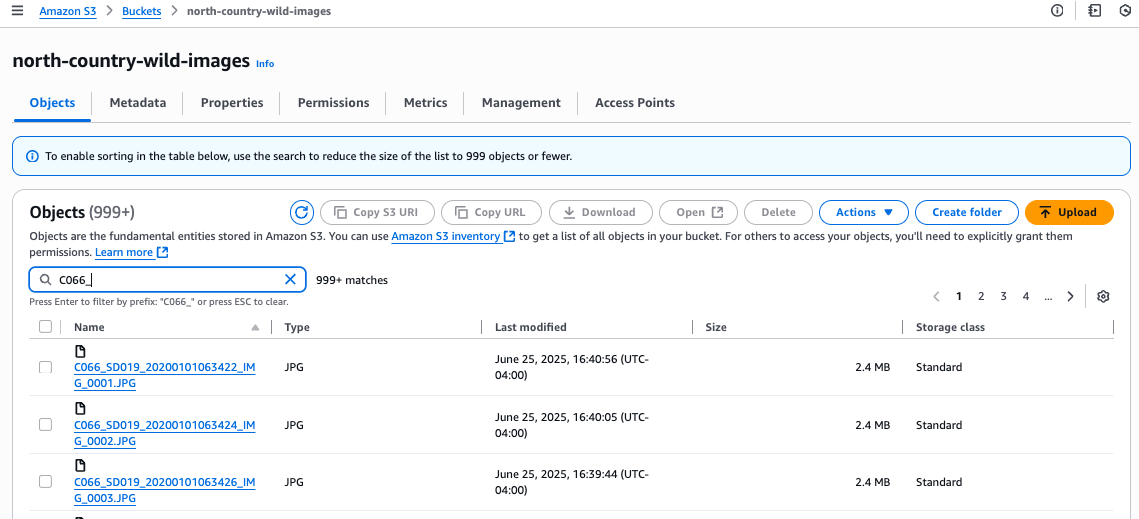1139x519 pixels.
Task: Click 'June 25, 2025, 16:40:05' timestamp cell
Action: click(x=572, y=425)
